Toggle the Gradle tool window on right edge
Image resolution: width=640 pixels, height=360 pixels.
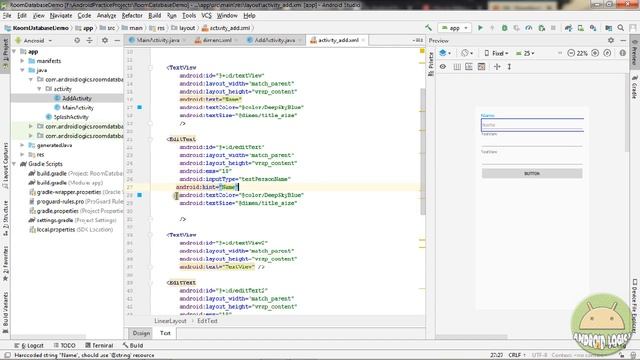[635, 87]
